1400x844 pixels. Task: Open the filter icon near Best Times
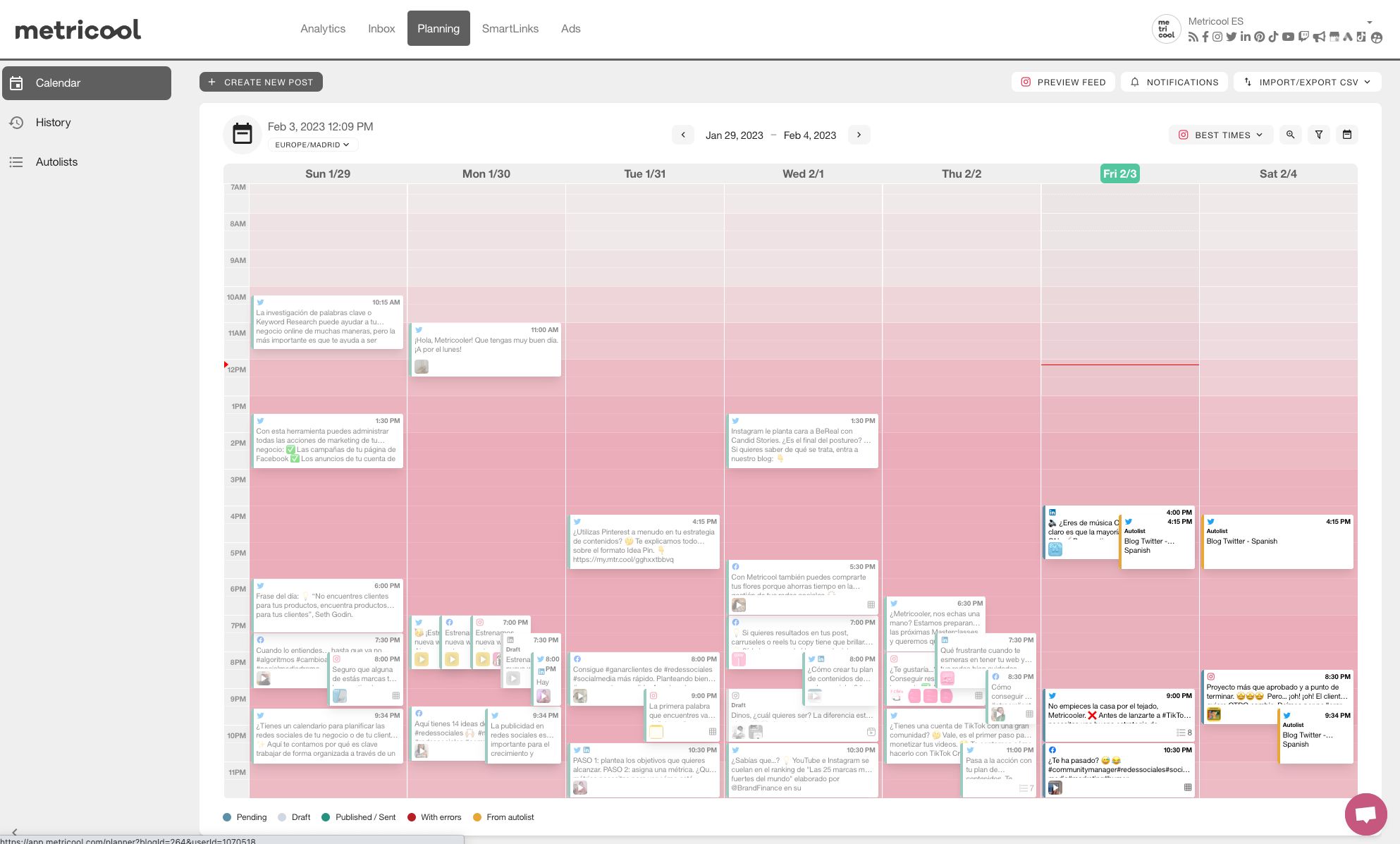coord(1319,135)
